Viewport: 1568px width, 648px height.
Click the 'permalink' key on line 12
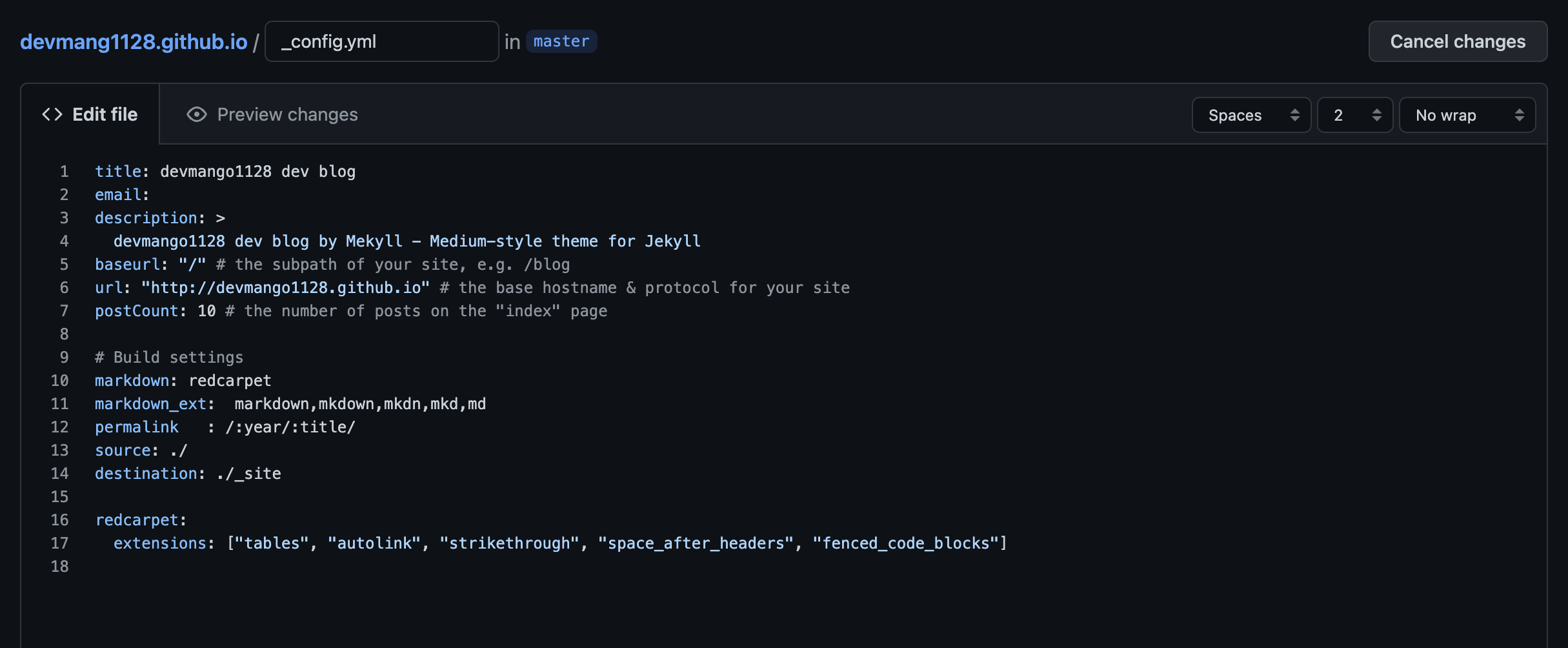(137, 427)
